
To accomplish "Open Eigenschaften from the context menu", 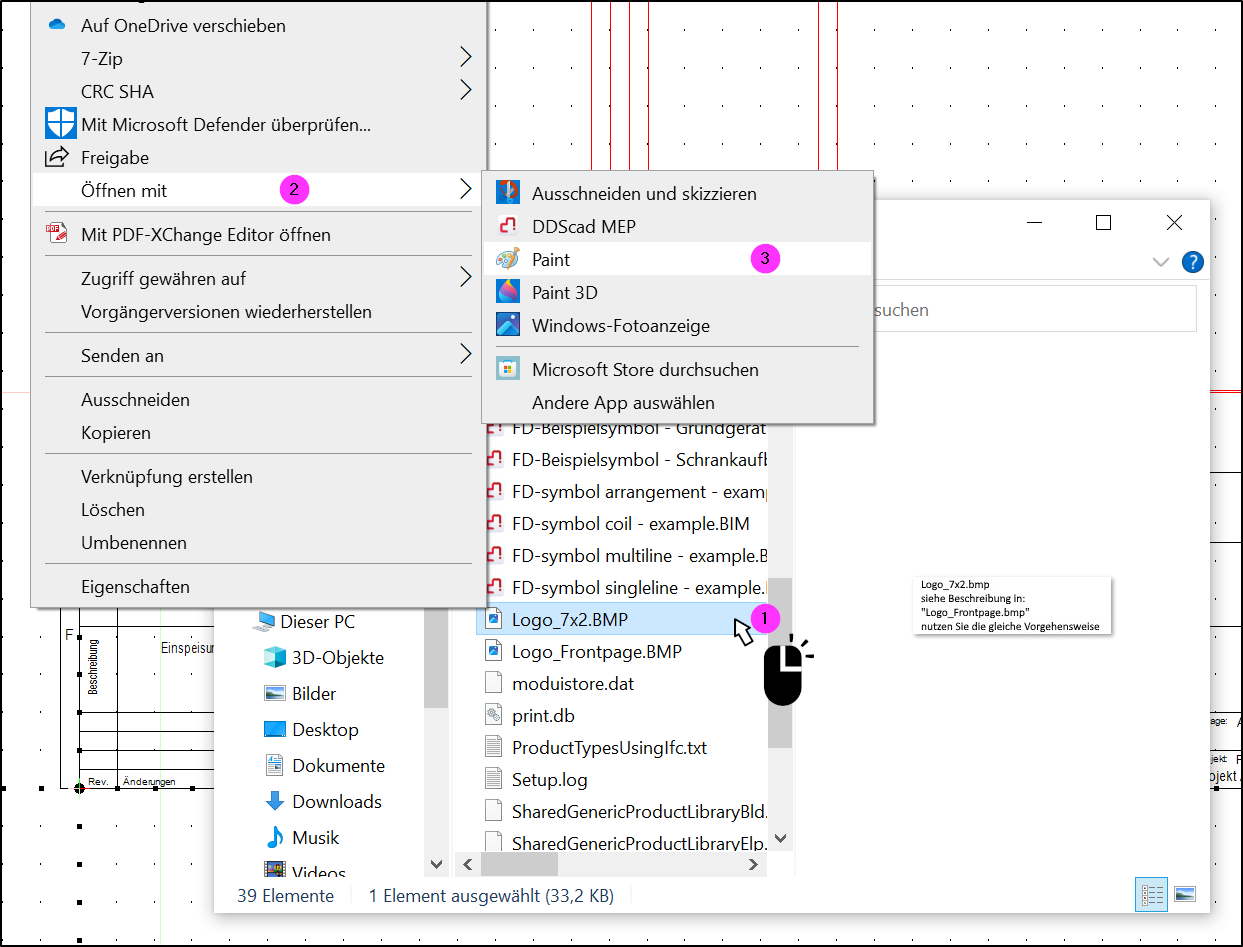I will coord(135,586).
